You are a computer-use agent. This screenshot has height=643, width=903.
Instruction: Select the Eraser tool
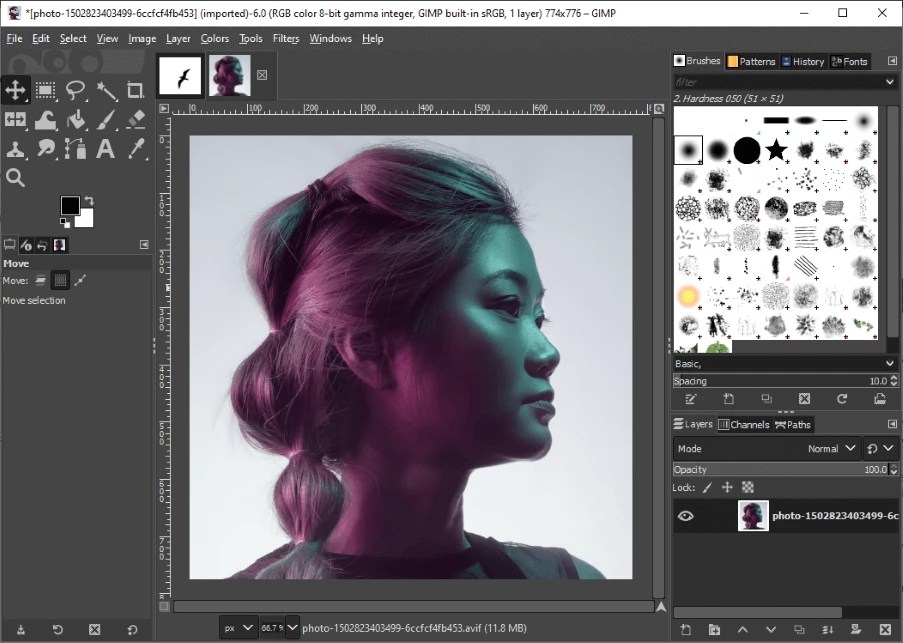(135, 119)
